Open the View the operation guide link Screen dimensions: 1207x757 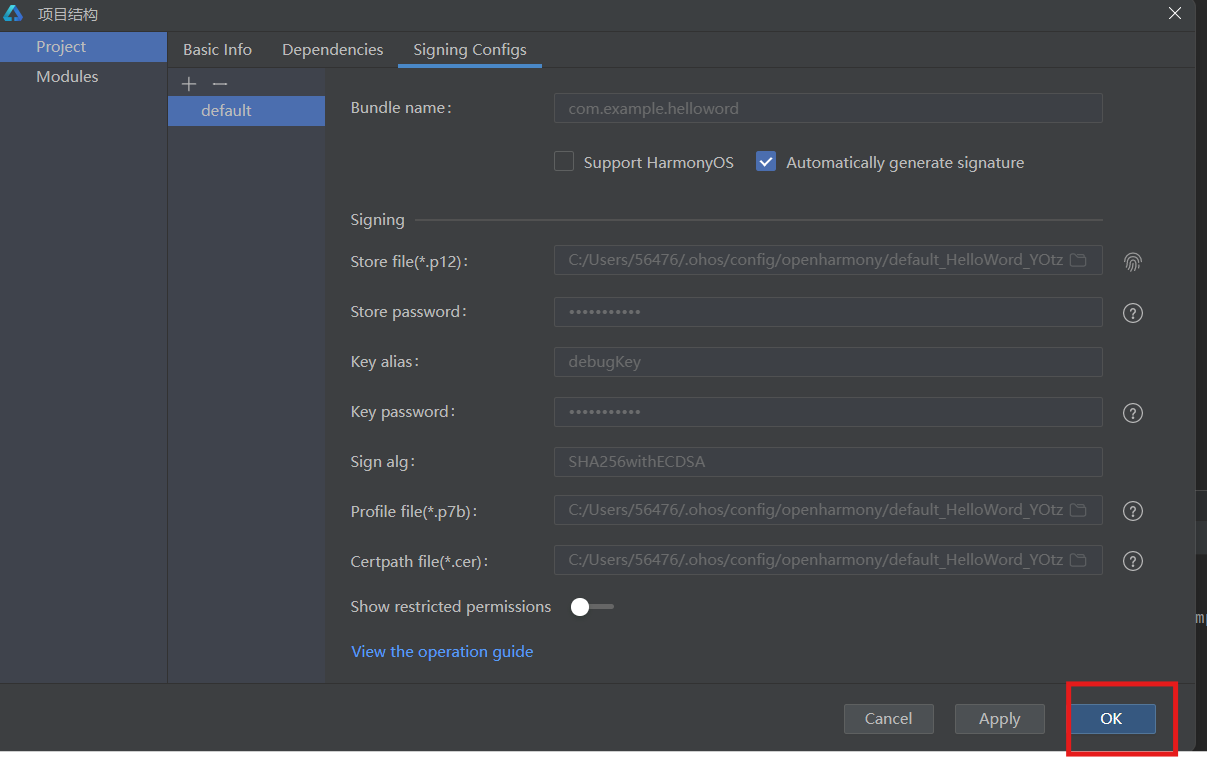click(x=442, y=652)
